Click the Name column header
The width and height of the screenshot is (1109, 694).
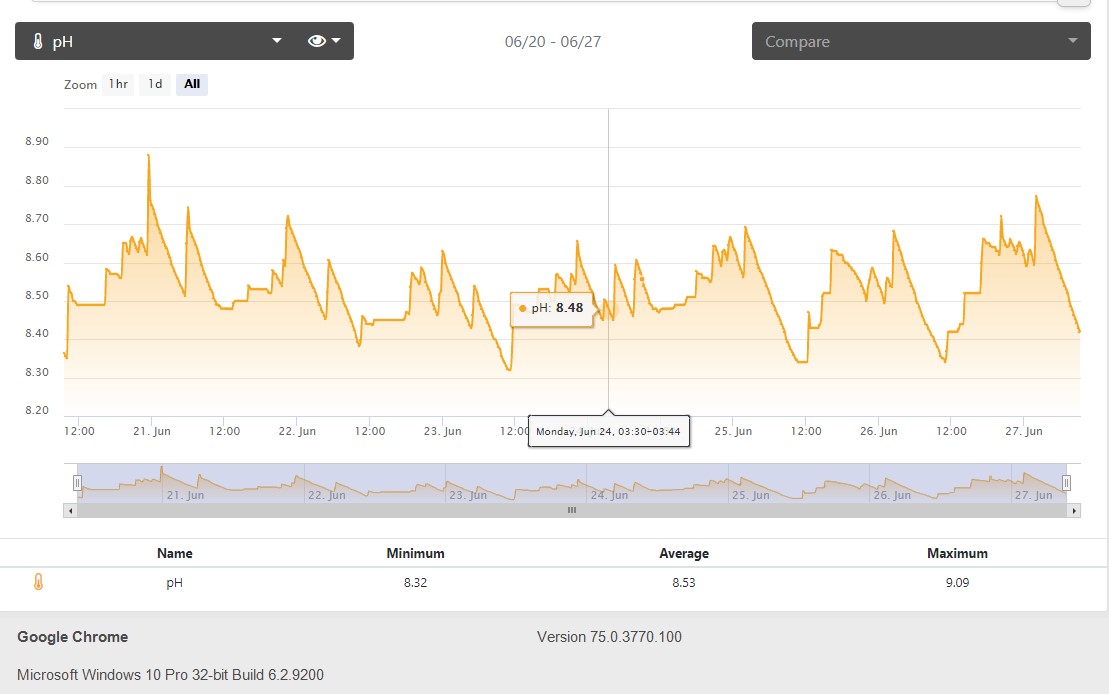point(175,553)
